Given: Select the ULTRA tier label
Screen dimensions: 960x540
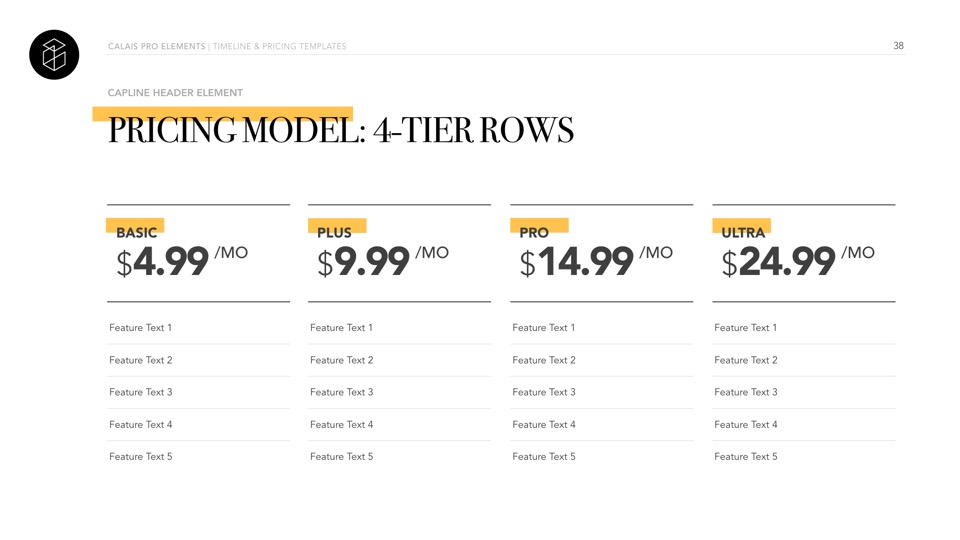Looking at the screenshot, I should pos(743,232).
